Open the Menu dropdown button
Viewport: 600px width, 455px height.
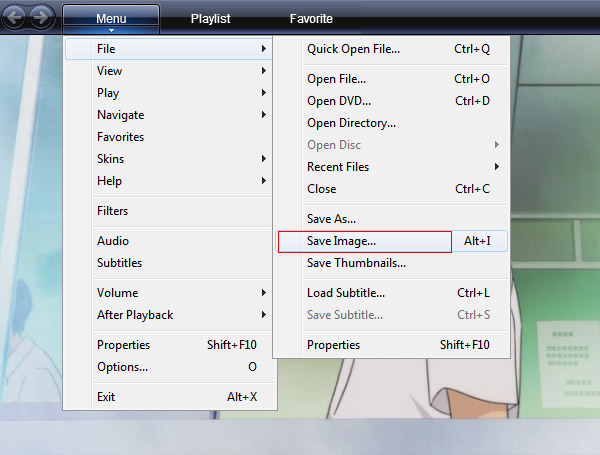coord(111,19)
